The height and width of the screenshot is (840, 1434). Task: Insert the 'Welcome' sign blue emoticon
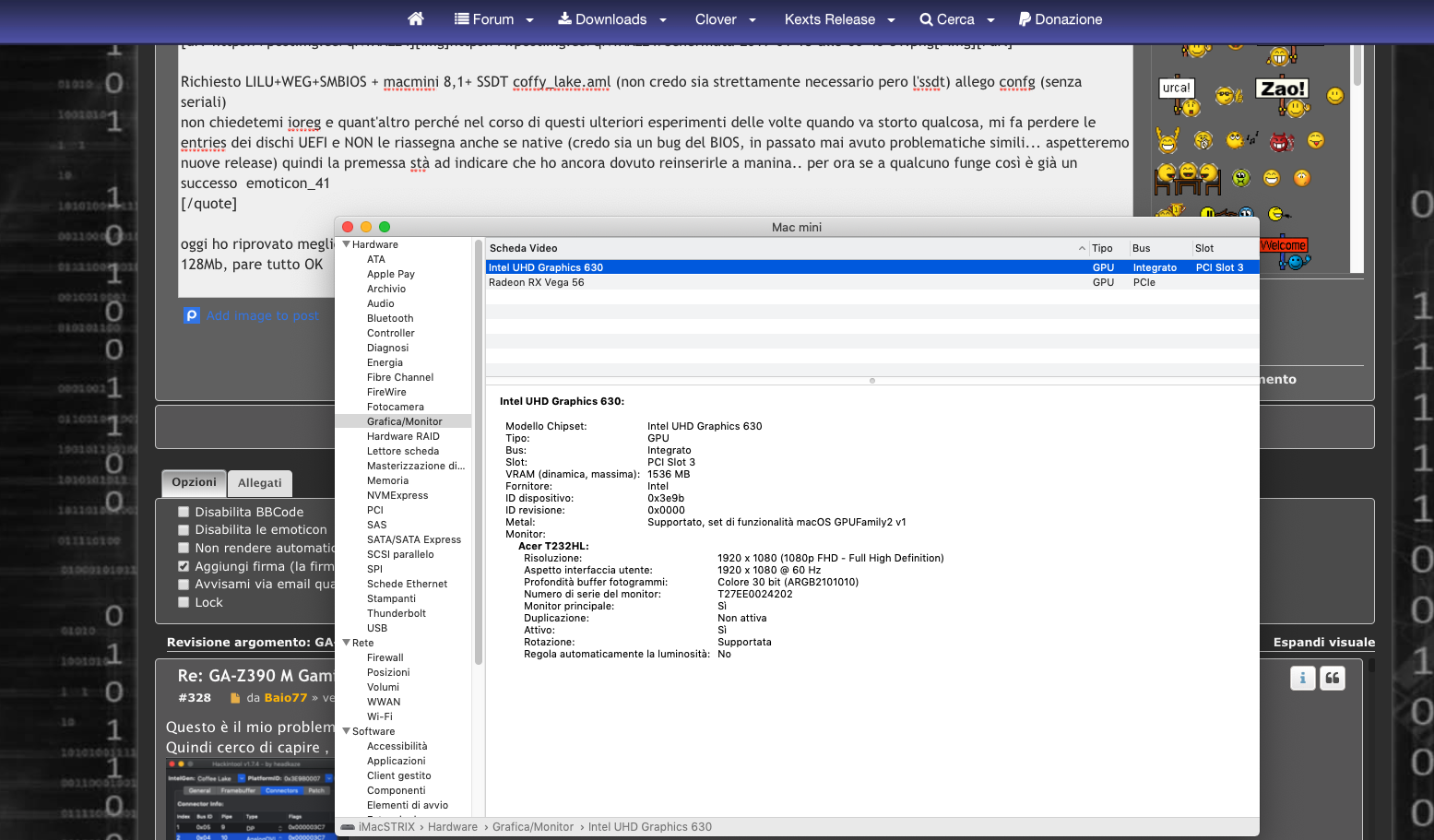1285,254
